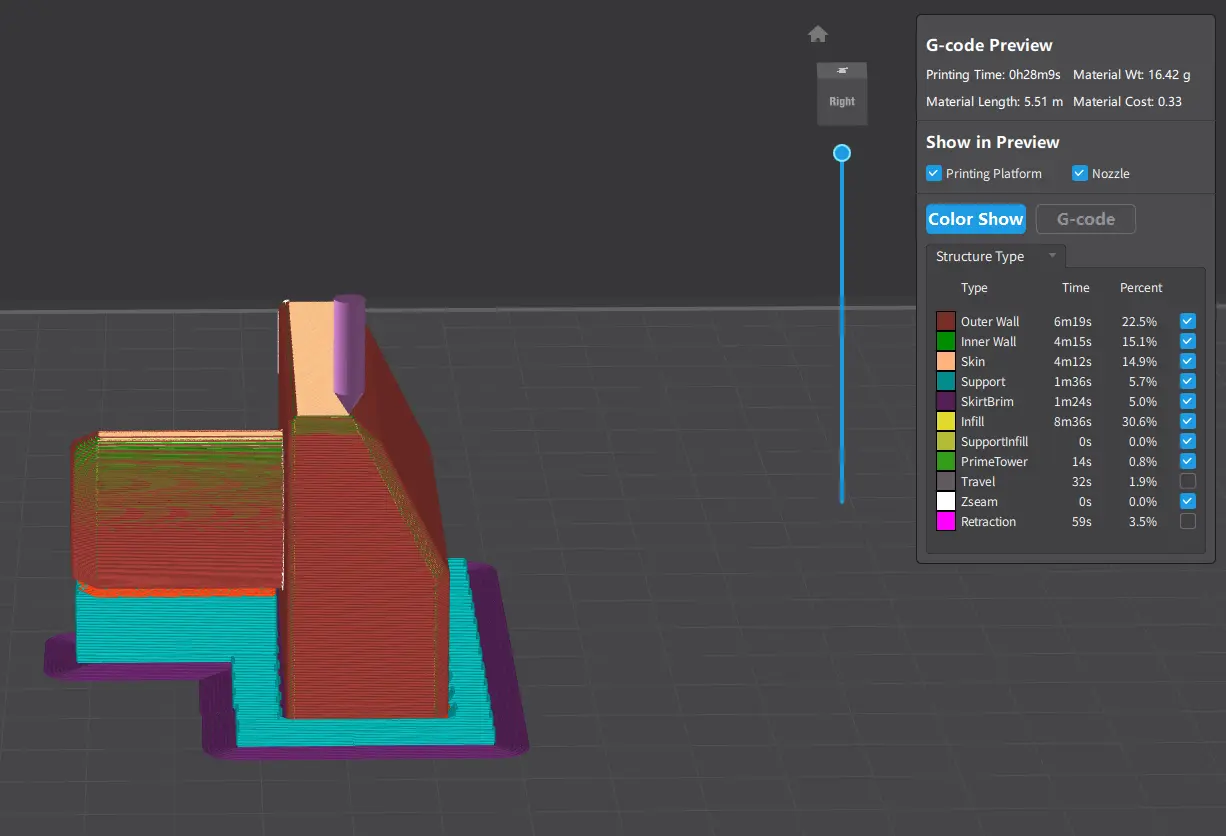Click the Skin percent 14.9%

[x=1140, y=361]
